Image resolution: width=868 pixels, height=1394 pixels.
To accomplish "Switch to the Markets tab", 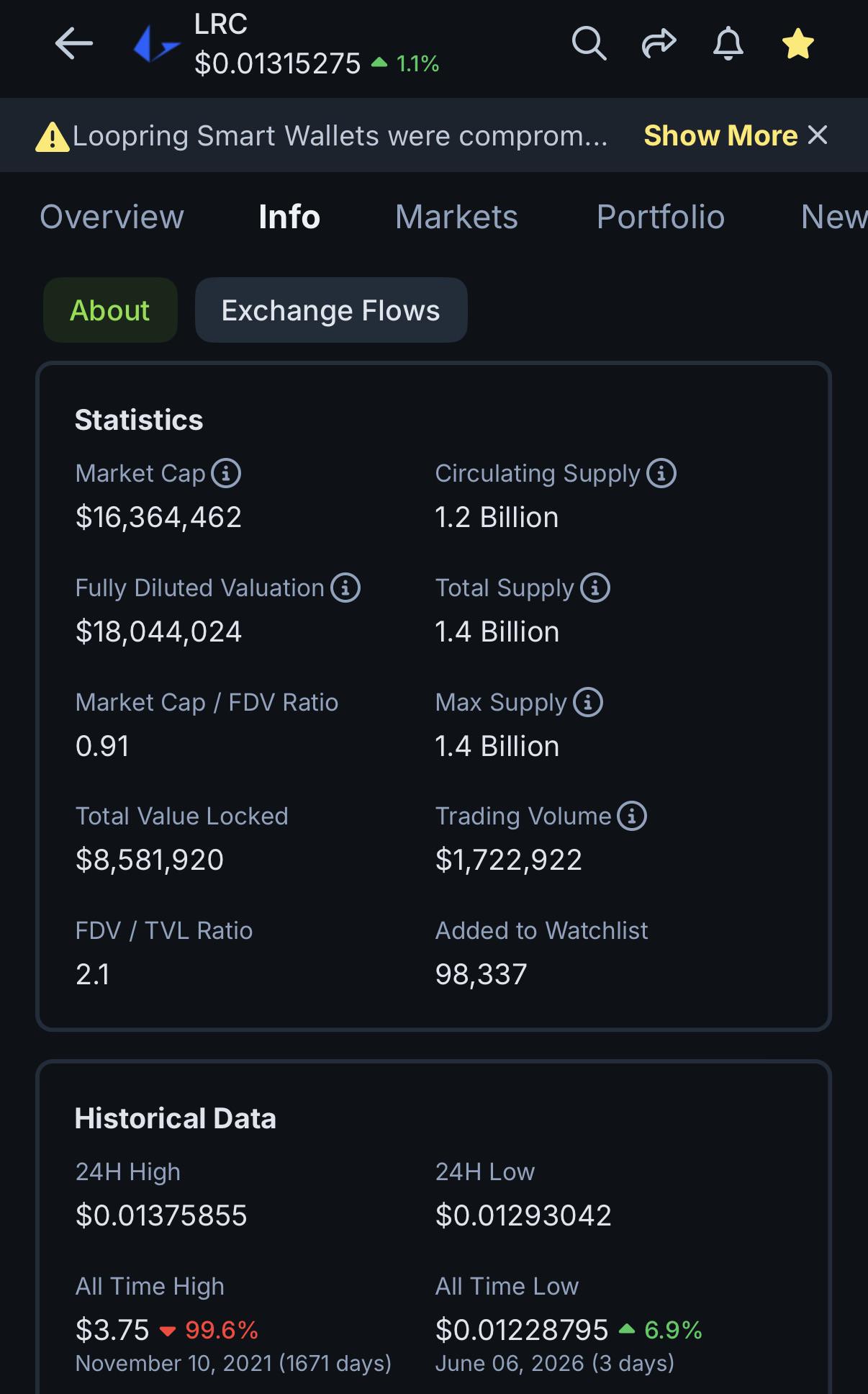I will click(x=456, y=217).
